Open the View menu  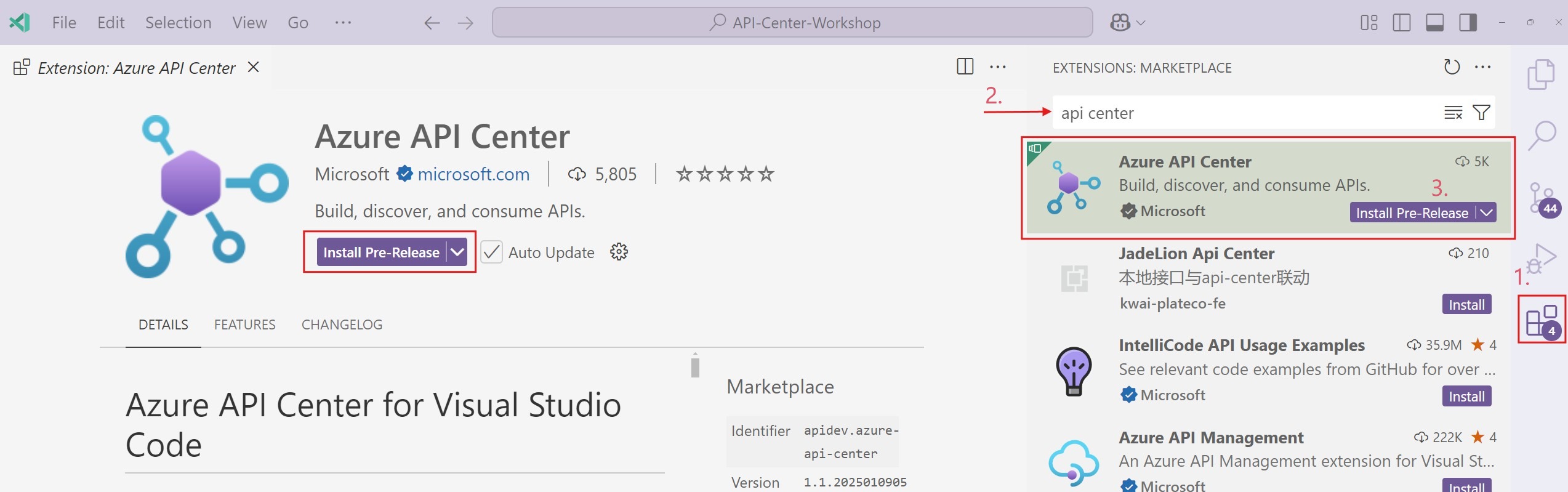[249, 23]
